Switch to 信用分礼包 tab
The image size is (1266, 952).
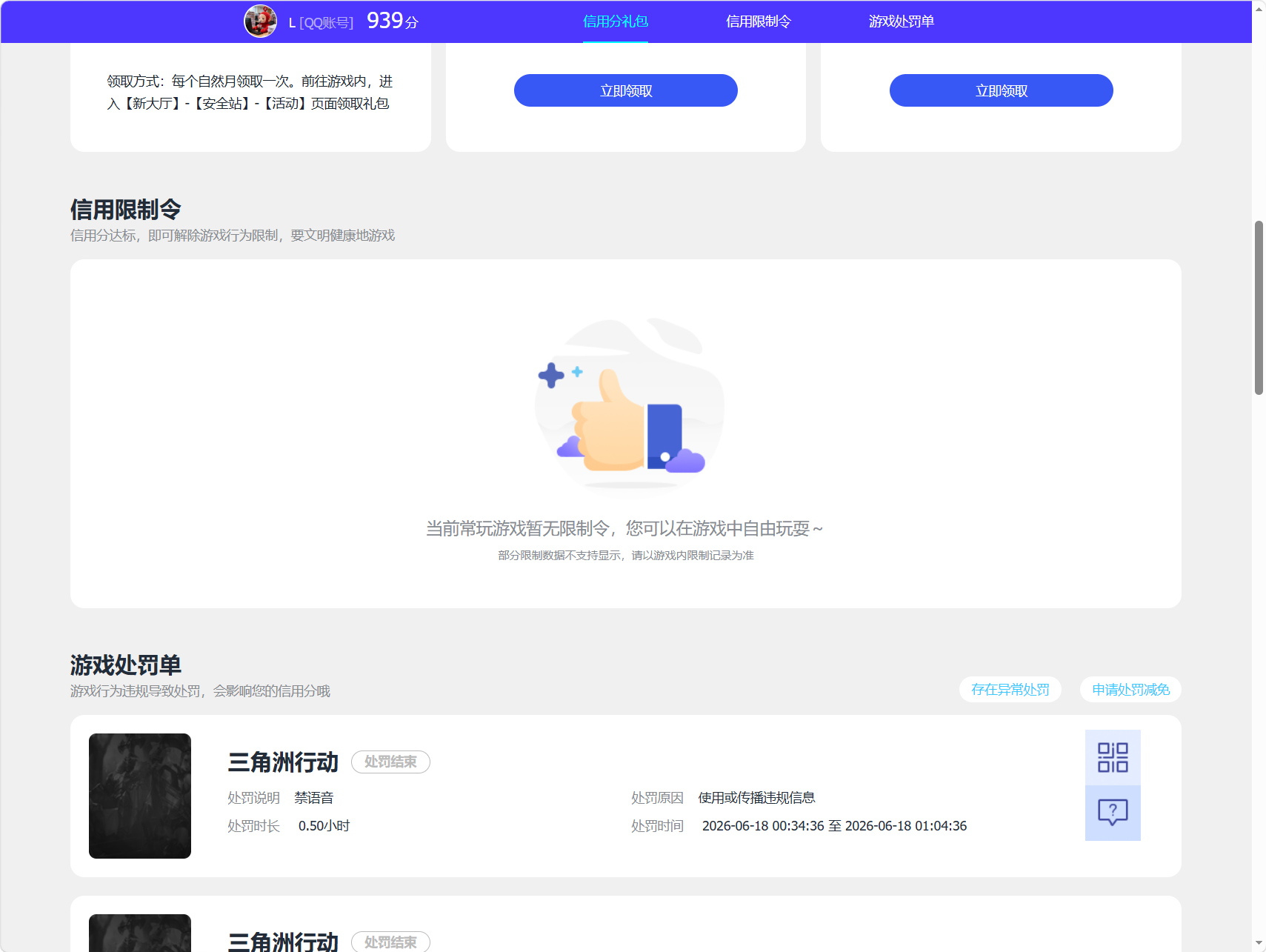[x=616, y=21]
